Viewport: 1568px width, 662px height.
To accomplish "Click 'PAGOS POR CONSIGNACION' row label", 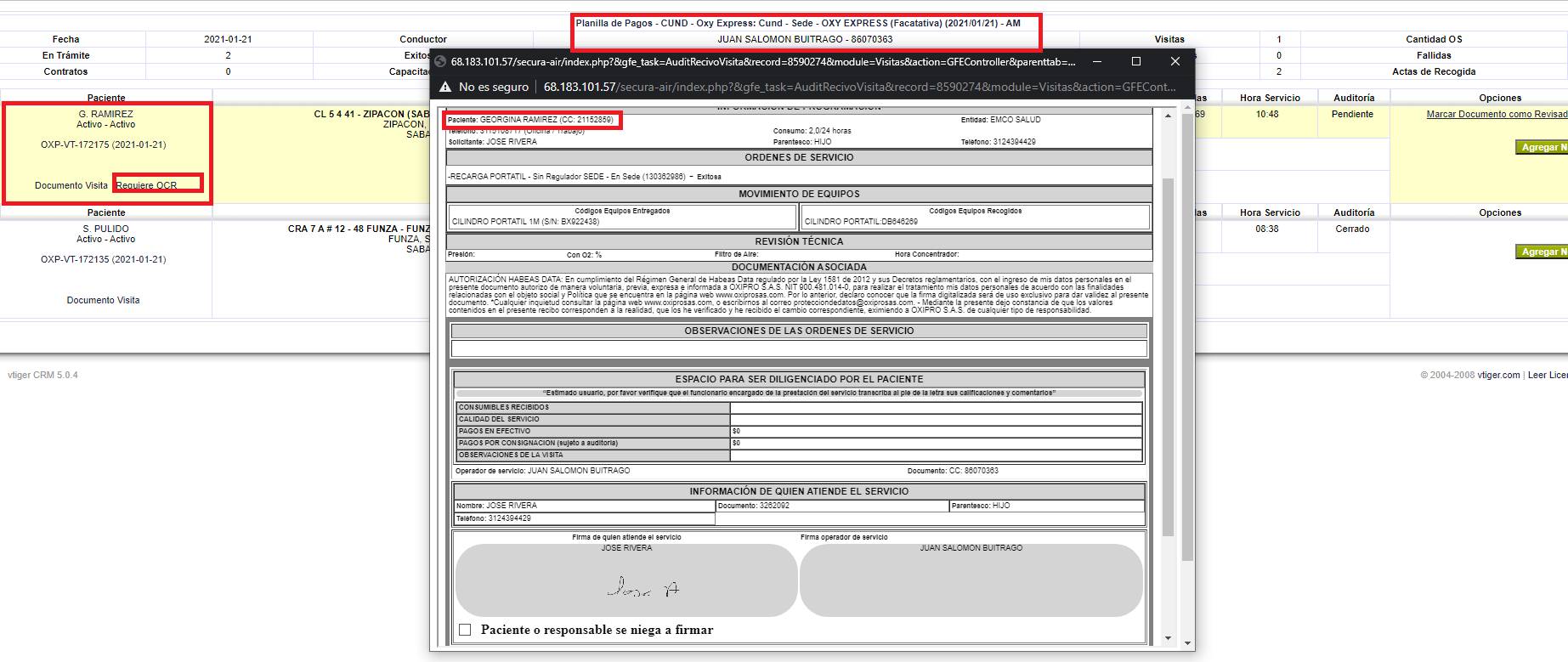I will point(592,443).
